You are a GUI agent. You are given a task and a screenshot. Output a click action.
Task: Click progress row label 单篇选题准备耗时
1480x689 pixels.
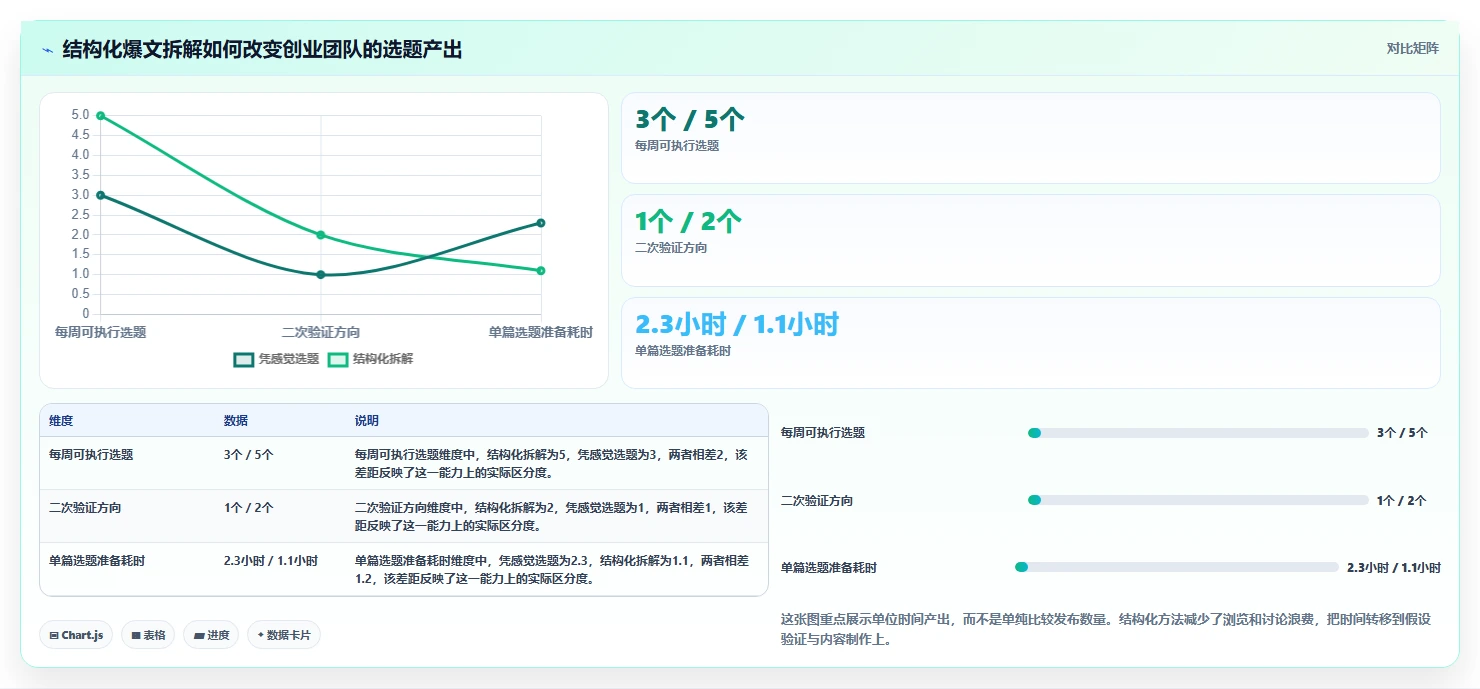[x=829, y=567]
